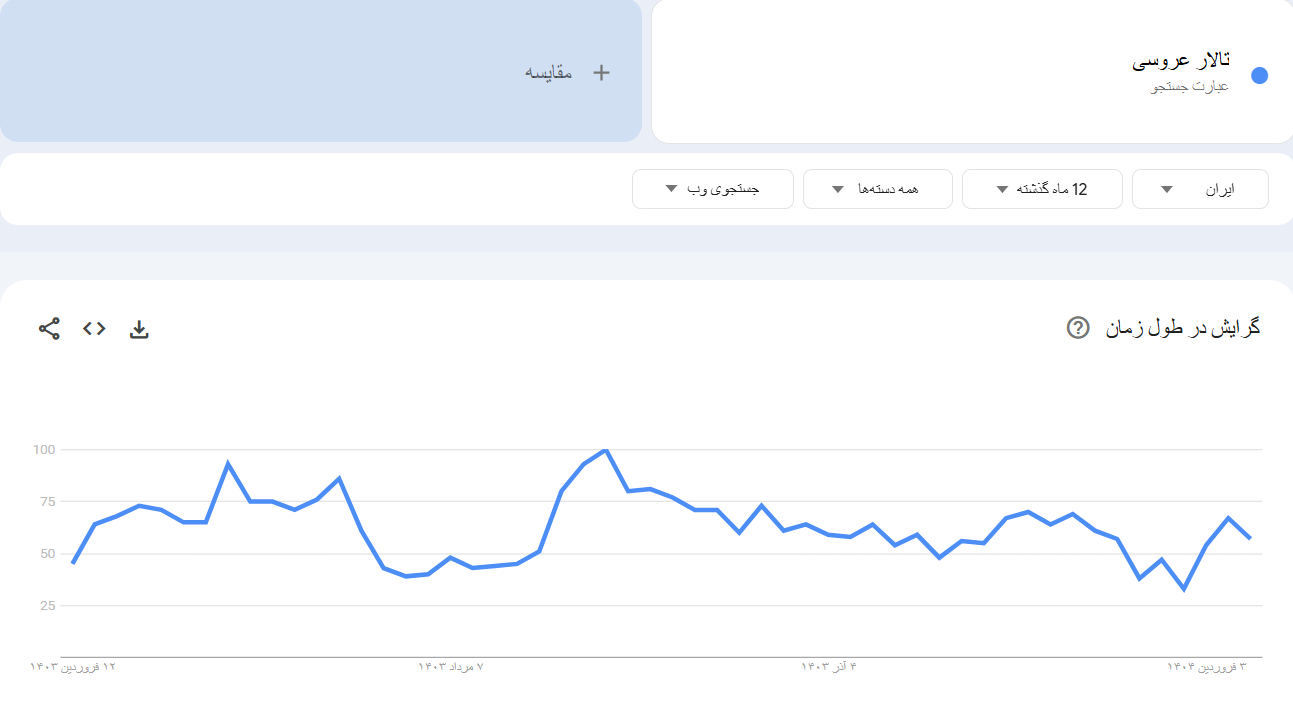This screenshot has width=1293, height=706.
Task: Click the عبارت جستجو label under the term
Action: pyautogui.click(x=1189, y=87)
